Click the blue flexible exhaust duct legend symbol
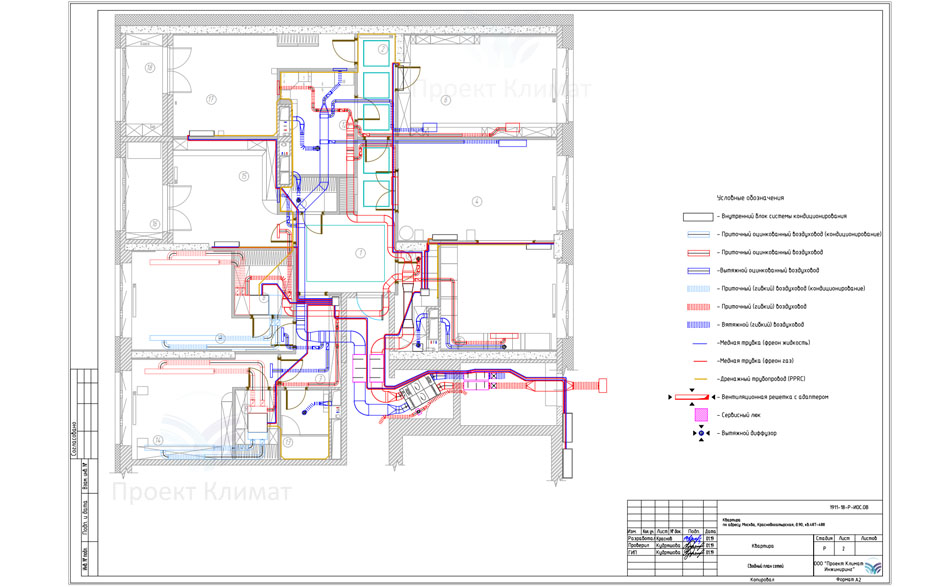This screenshot has width=950, height=587. coord(697,325)
